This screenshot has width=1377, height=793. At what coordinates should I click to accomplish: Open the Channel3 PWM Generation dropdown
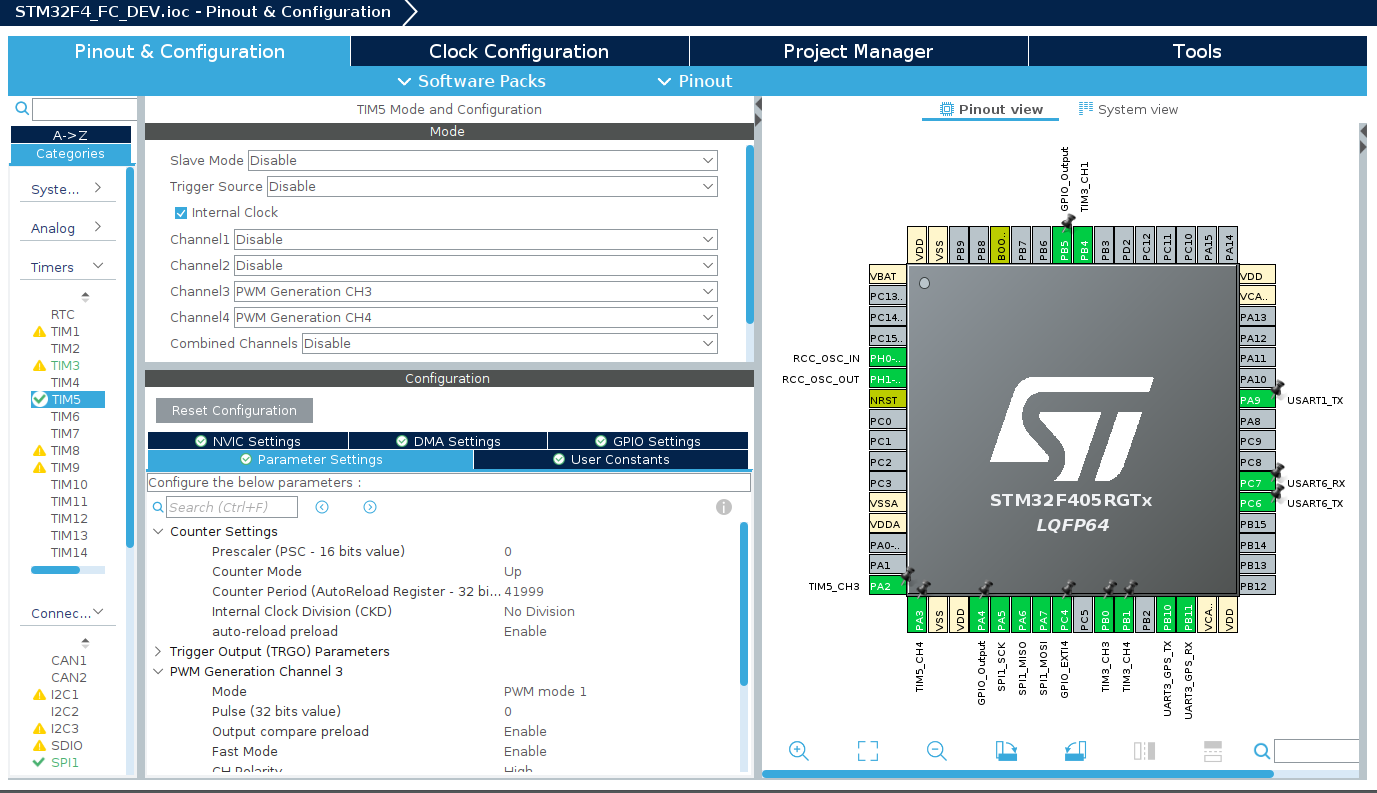[475, 291]
